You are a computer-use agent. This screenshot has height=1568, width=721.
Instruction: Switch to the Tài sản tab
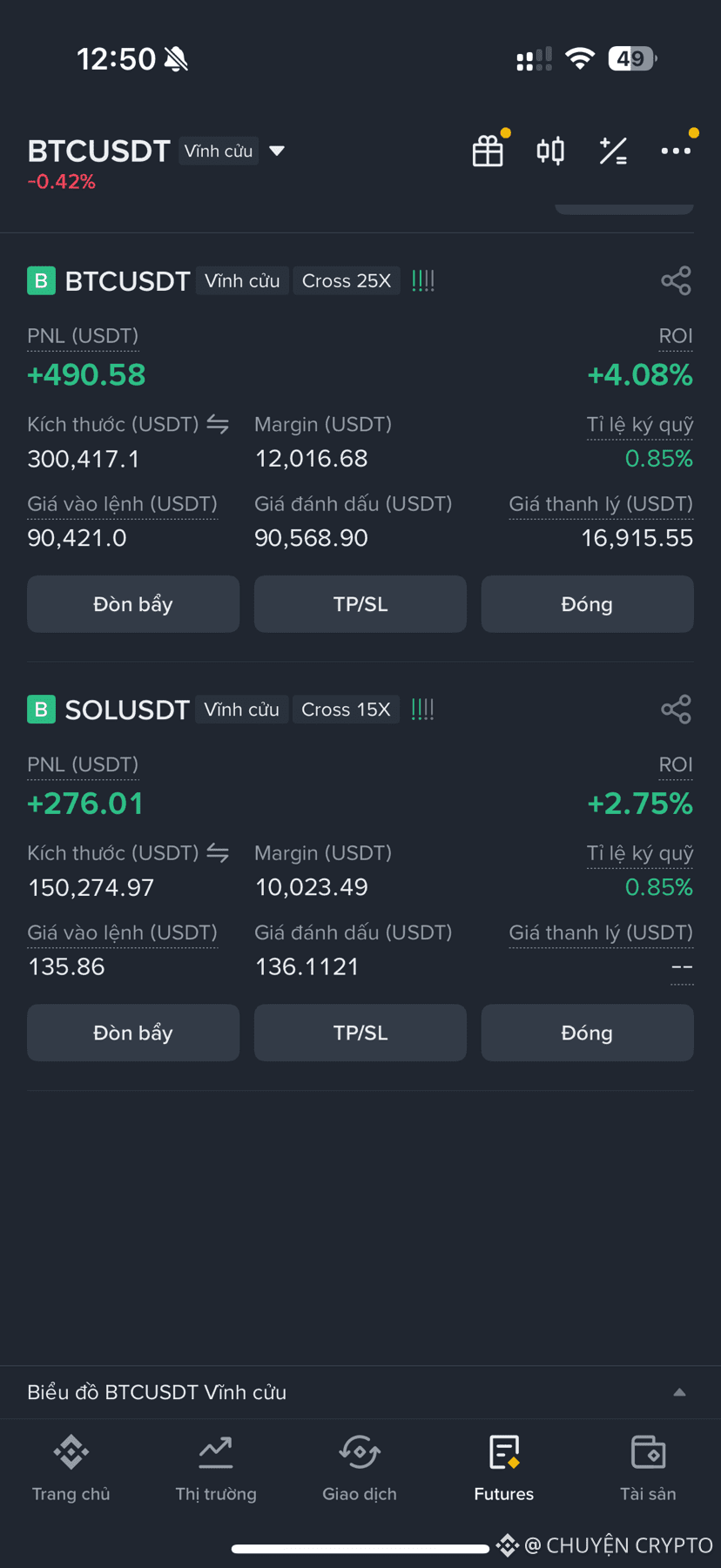point(648,1469)
